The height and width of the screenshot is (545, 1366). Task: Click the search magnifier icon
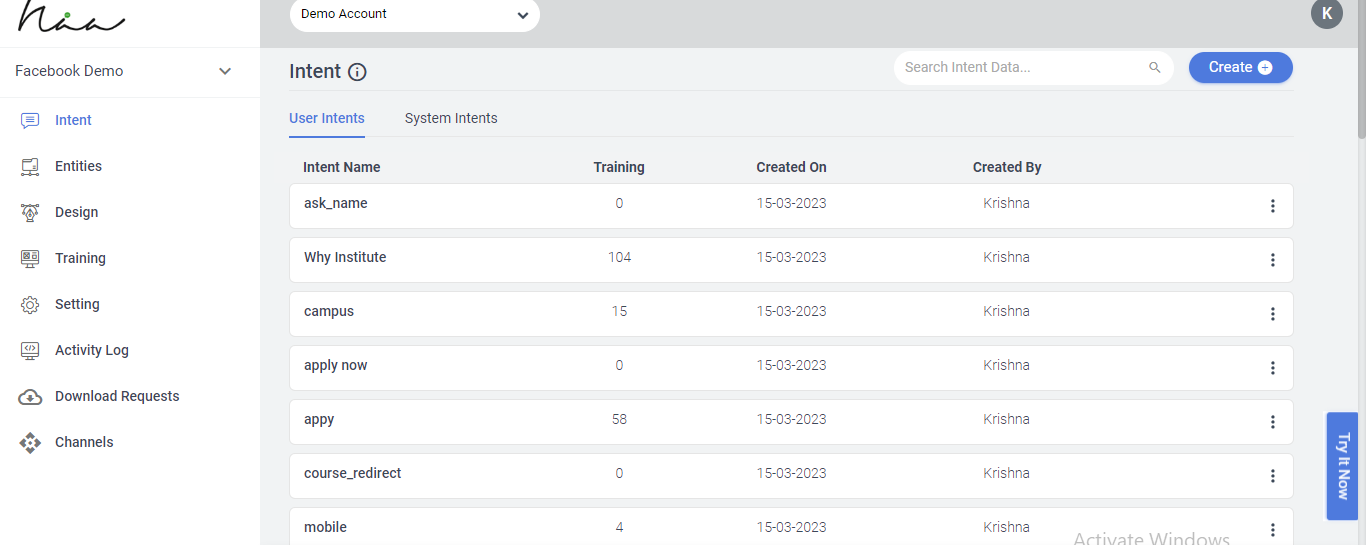pos(1155,68)
